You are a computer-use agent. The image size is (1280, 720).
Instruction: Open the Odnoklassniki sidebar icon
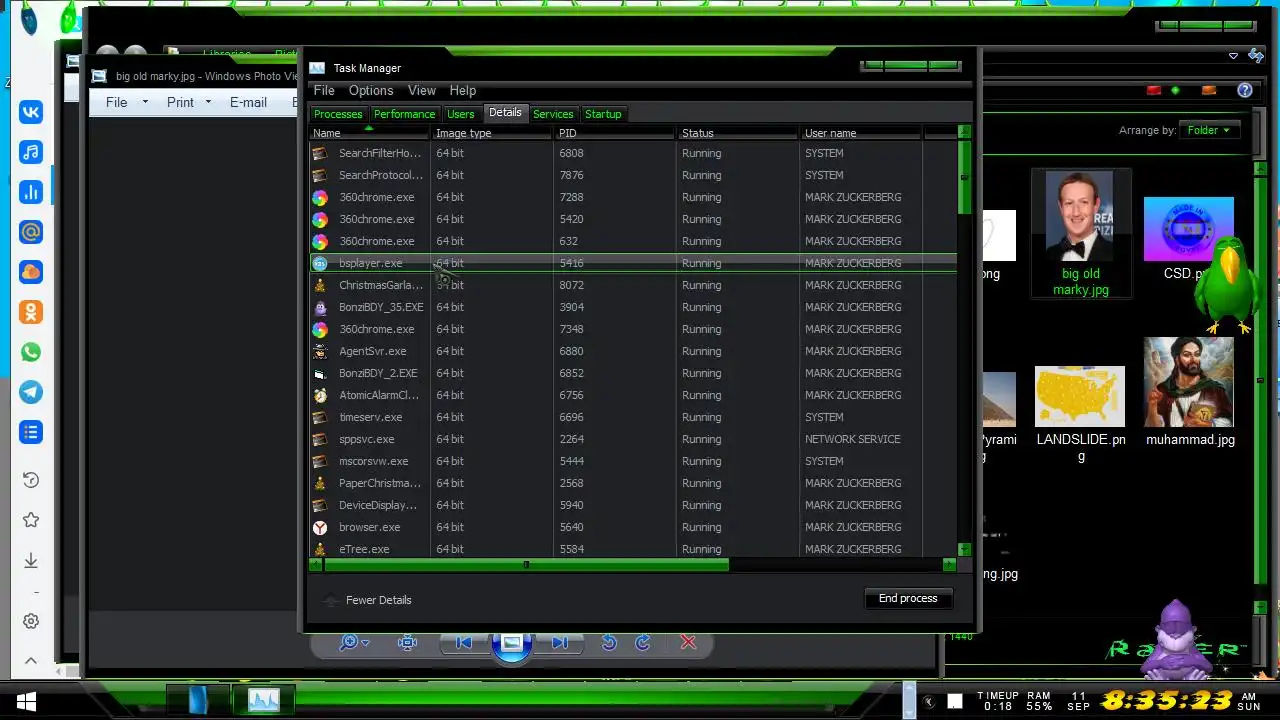click(31, 312)
